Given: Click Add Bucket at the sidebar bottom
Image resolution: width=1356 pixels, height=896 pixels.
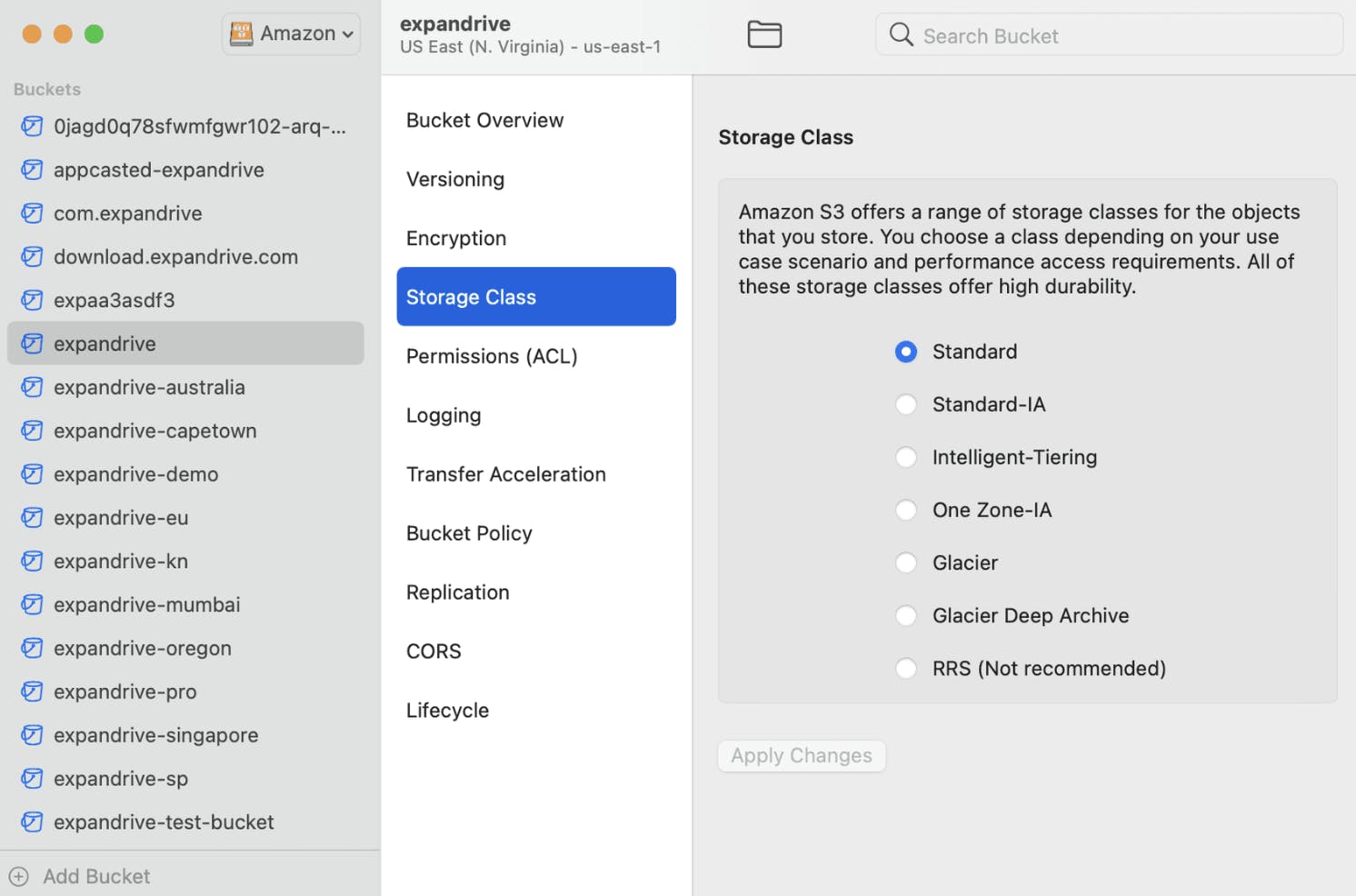Looking at the screenshot, I should pyautogui.click(x=96, y=877).
